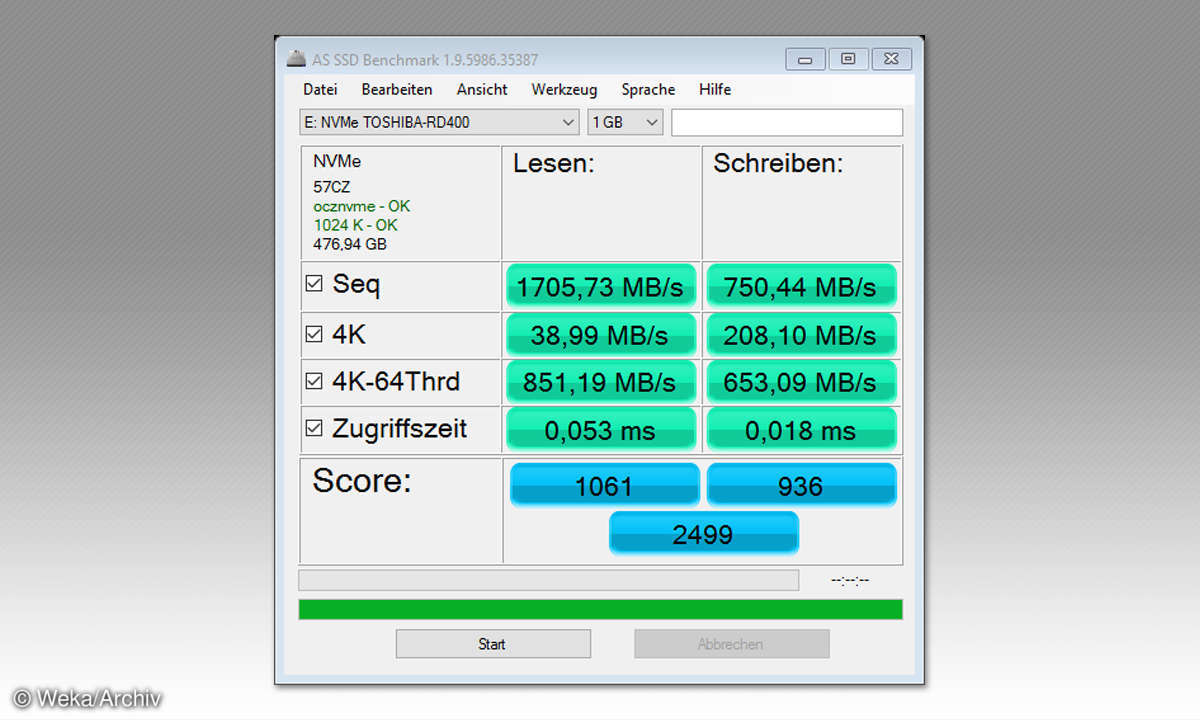Open the drive selection dropdown E: NVMe TOSHIBA-RD400

click(439, 122)
